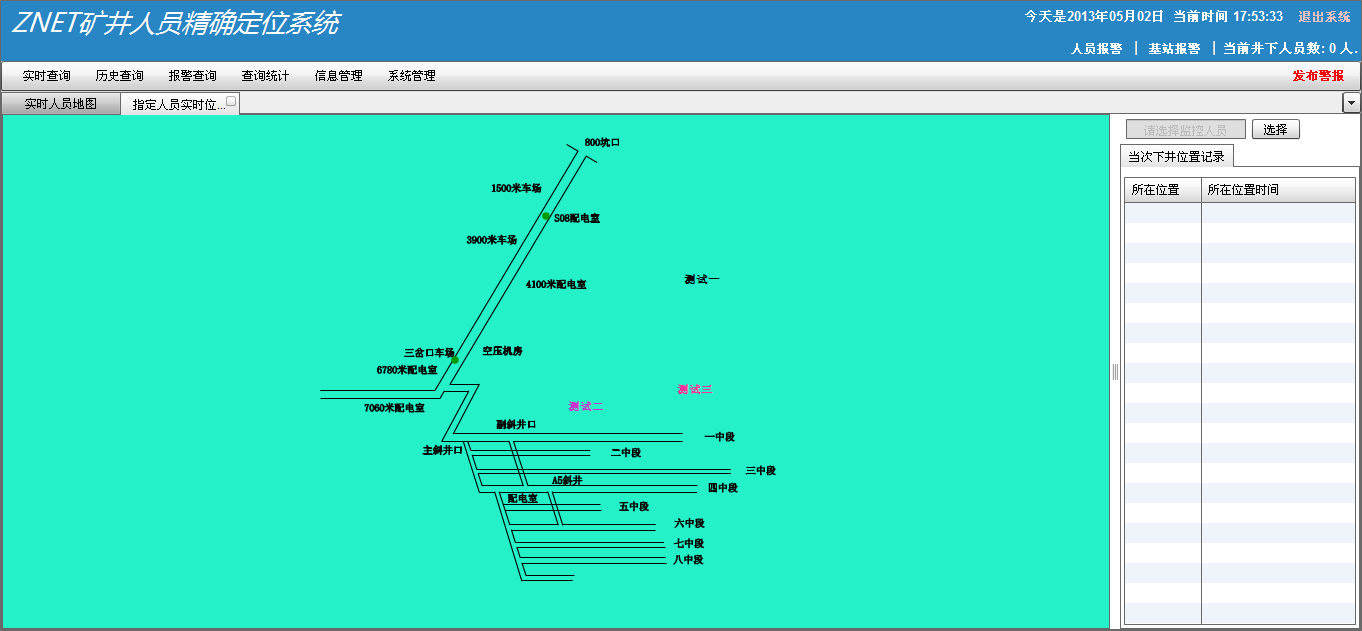The width and height of the screenshot is (1362, 631).
Task: Close the 指定人员实时位 tab using its small box
Action: pos(231,101)
